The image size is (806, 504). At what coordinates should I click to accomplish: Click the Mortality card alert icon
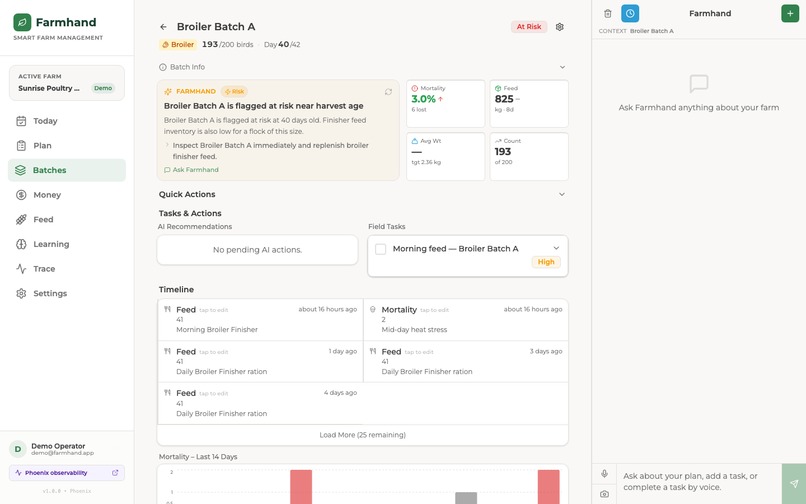tap(415, 88)
